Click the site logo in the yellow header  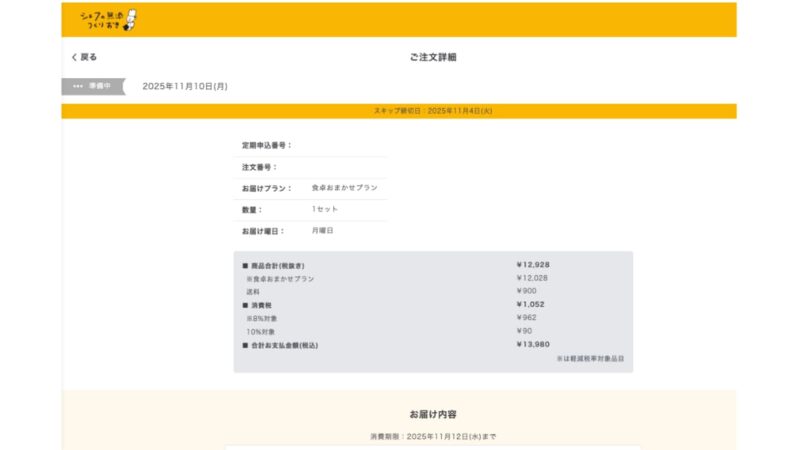108,20
